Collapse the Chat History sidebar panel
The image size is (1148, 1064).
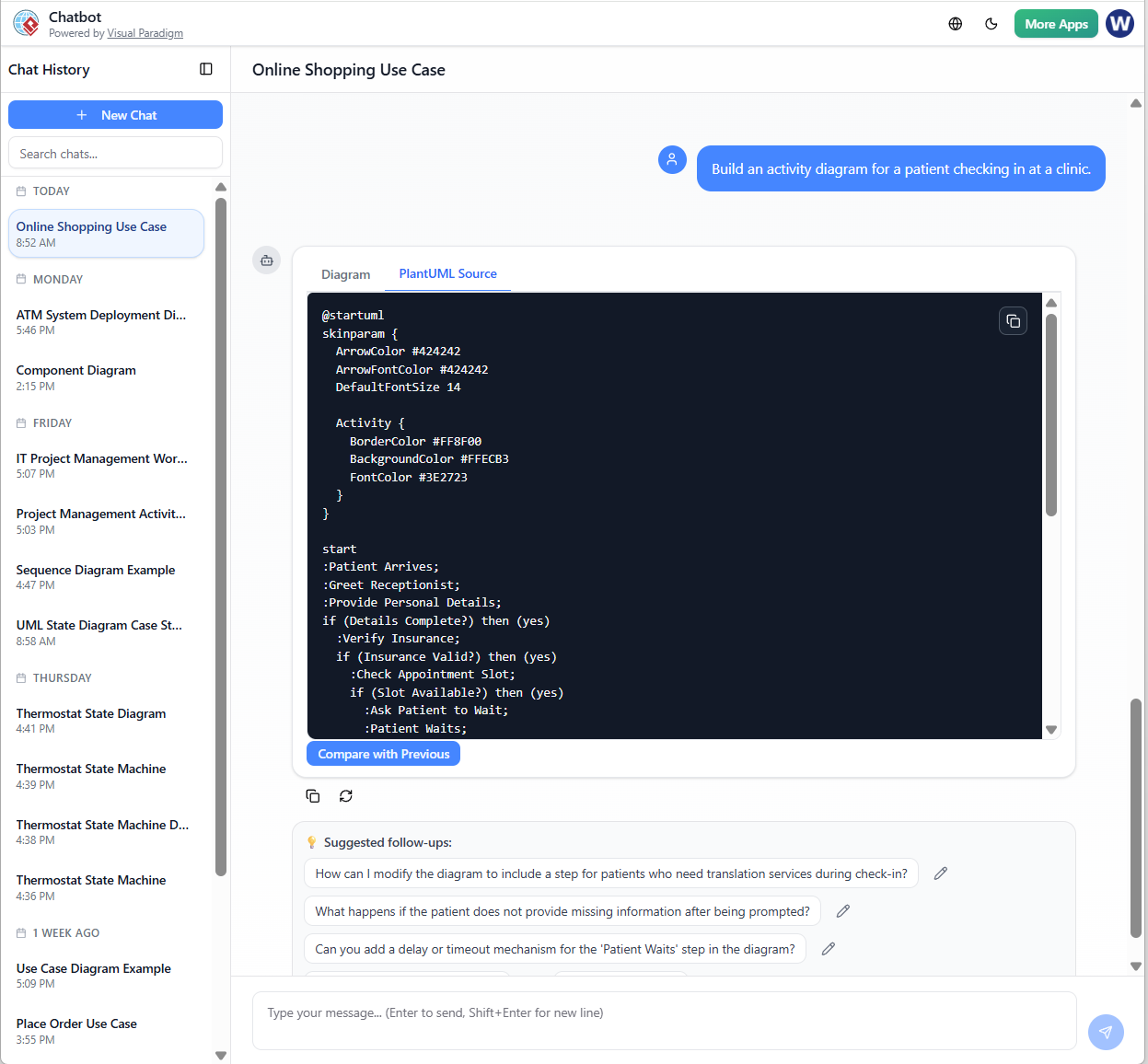(x=206, y=69)
